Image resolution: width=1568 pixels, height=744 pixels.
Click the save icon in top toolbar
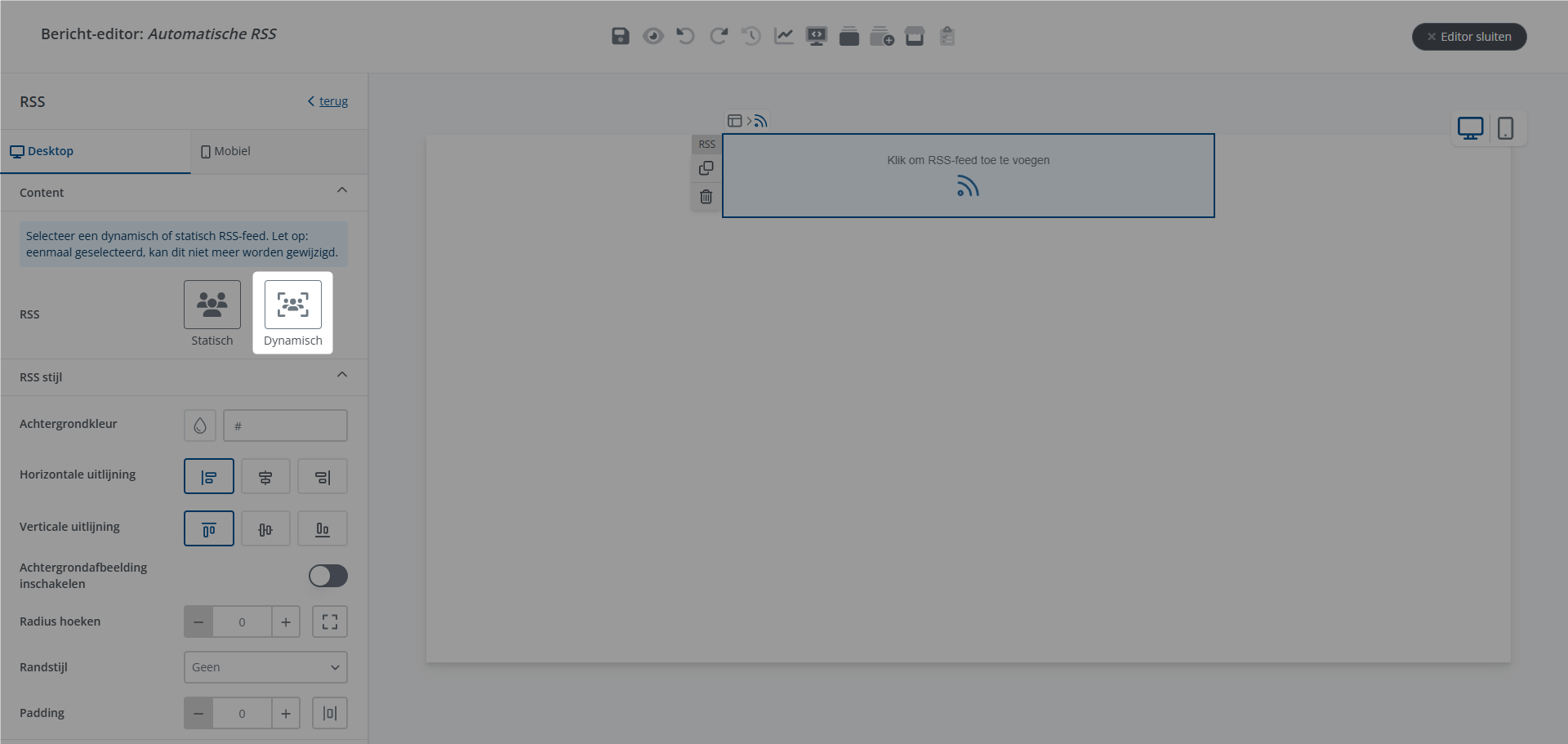620,36
